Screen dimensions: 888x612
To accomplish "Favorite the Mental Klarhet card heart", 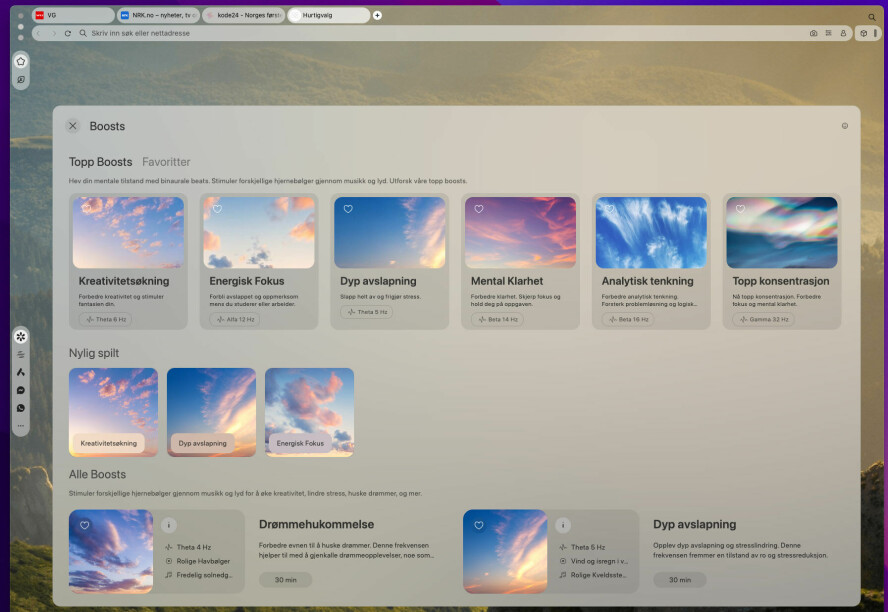I will click(x=479, y=209).
